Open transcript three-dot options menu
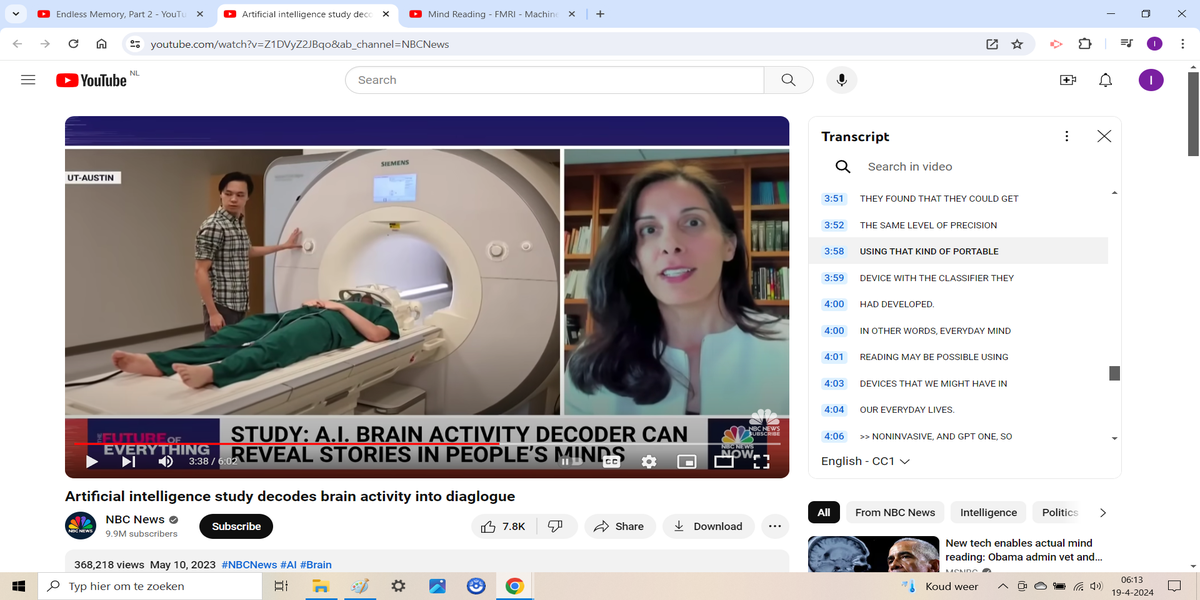1200x600 pixels. pyautogui.click(x=1066, y=136)
